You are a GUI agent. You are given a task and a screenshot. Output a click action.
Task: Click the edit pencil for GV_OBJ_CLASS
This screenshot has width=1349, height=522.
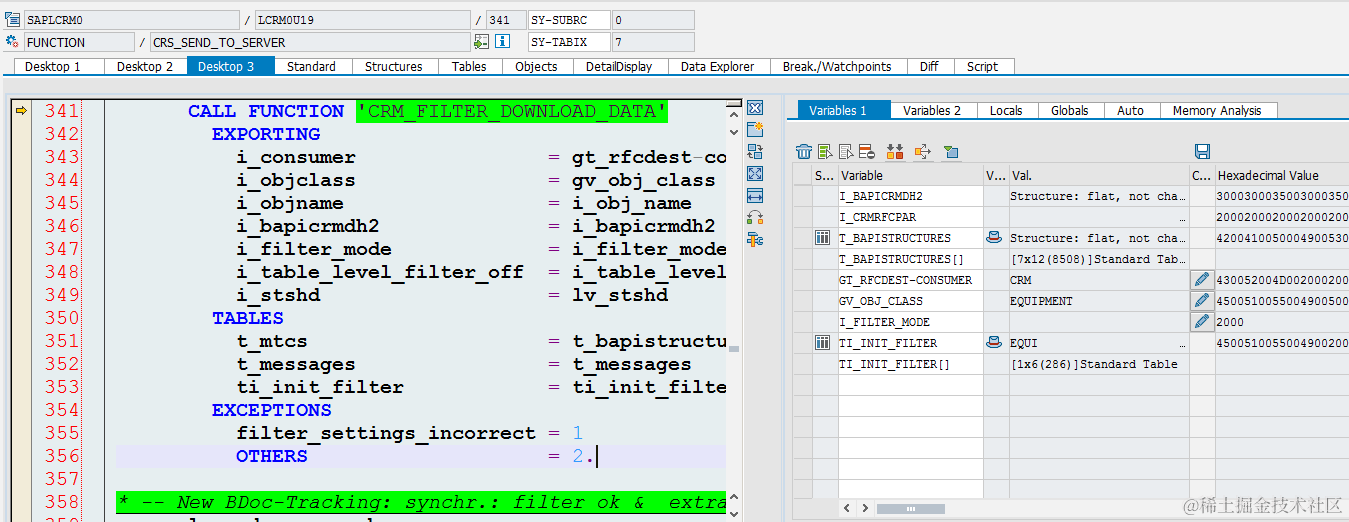click(1202, 301)
